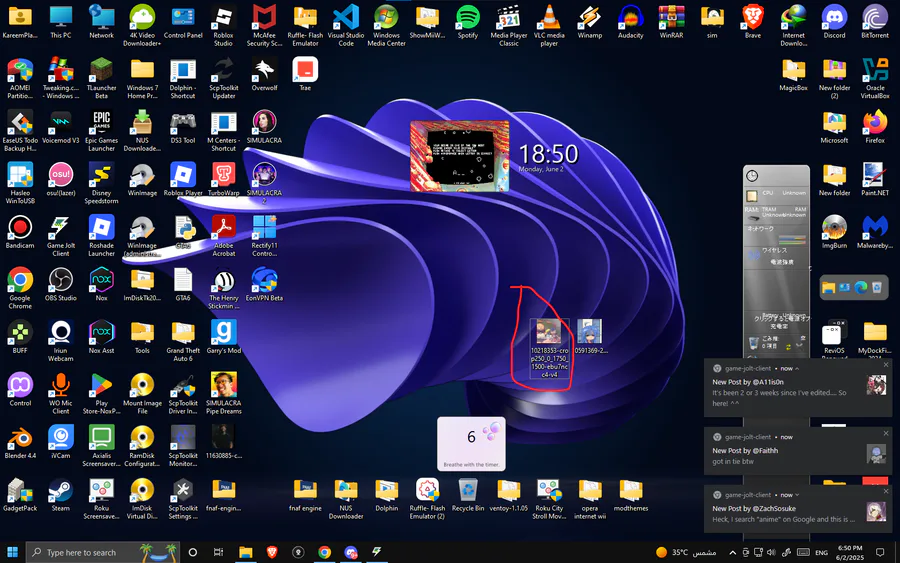Image resolution: width=900 pixels, height=563 pixels.
Task: Launch Winamp desktop shortcut
Action: (589, 22)
